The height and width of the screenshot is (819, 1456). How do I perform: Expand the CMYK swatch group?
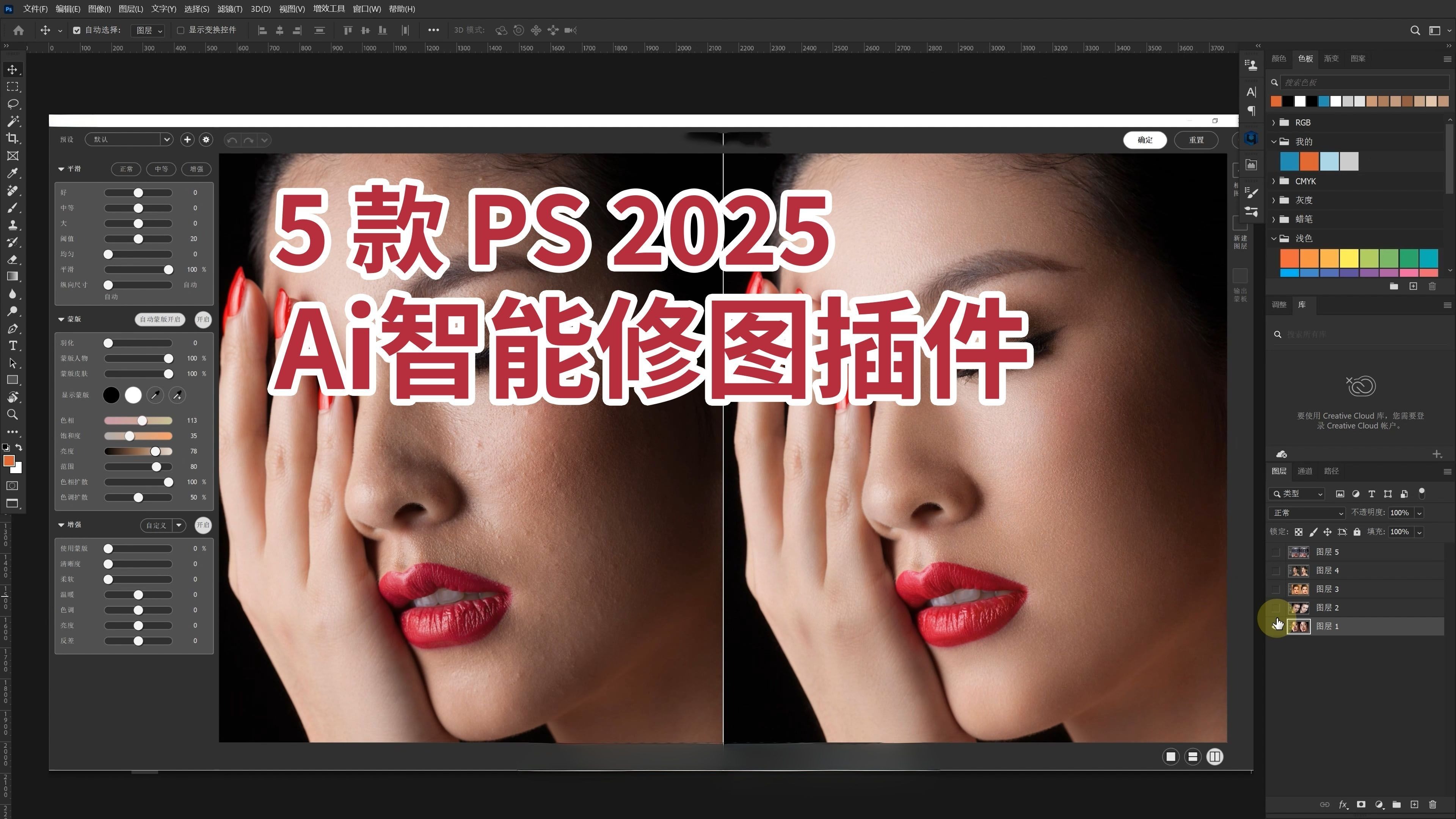pyautogui.click(x=1275, y=181)
